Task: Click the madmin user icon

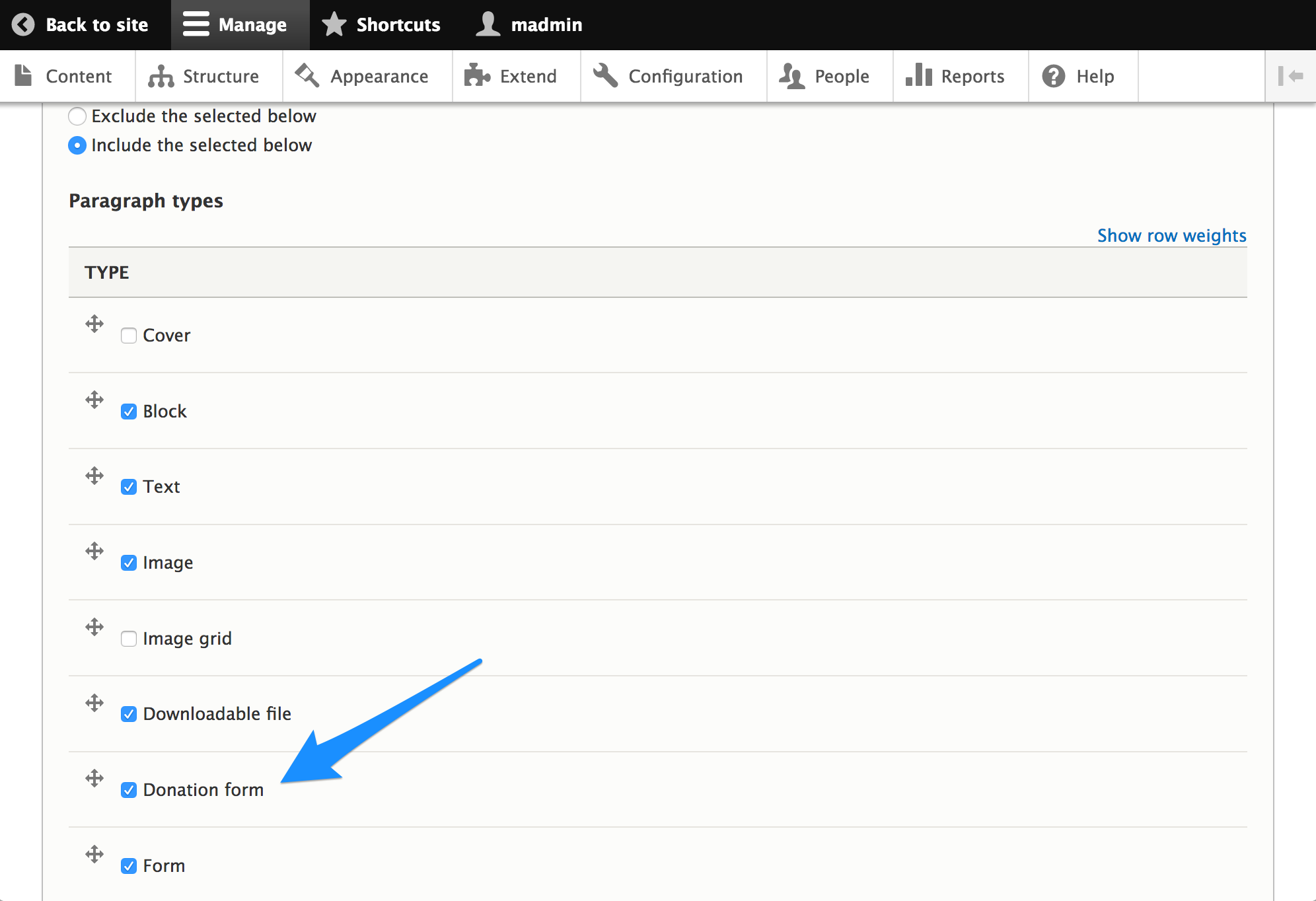Action: click(x=488, y=24)
